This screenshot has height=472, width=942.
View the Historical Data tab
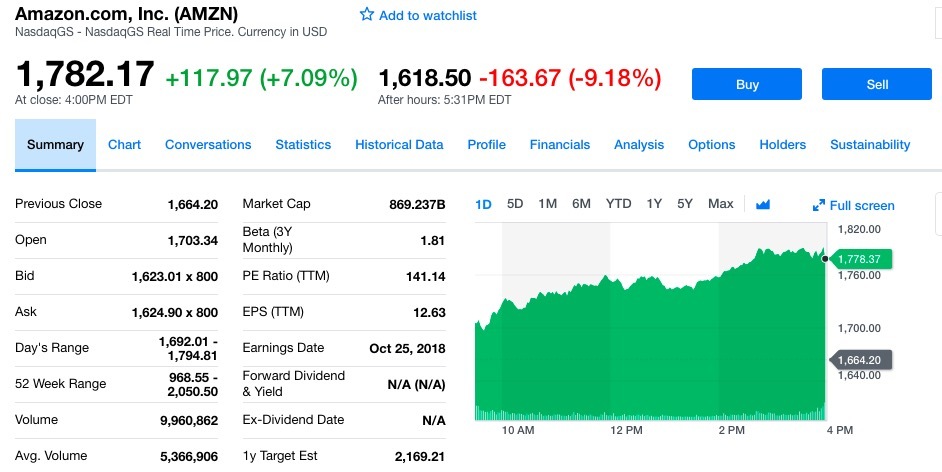[x=399, y=145]
